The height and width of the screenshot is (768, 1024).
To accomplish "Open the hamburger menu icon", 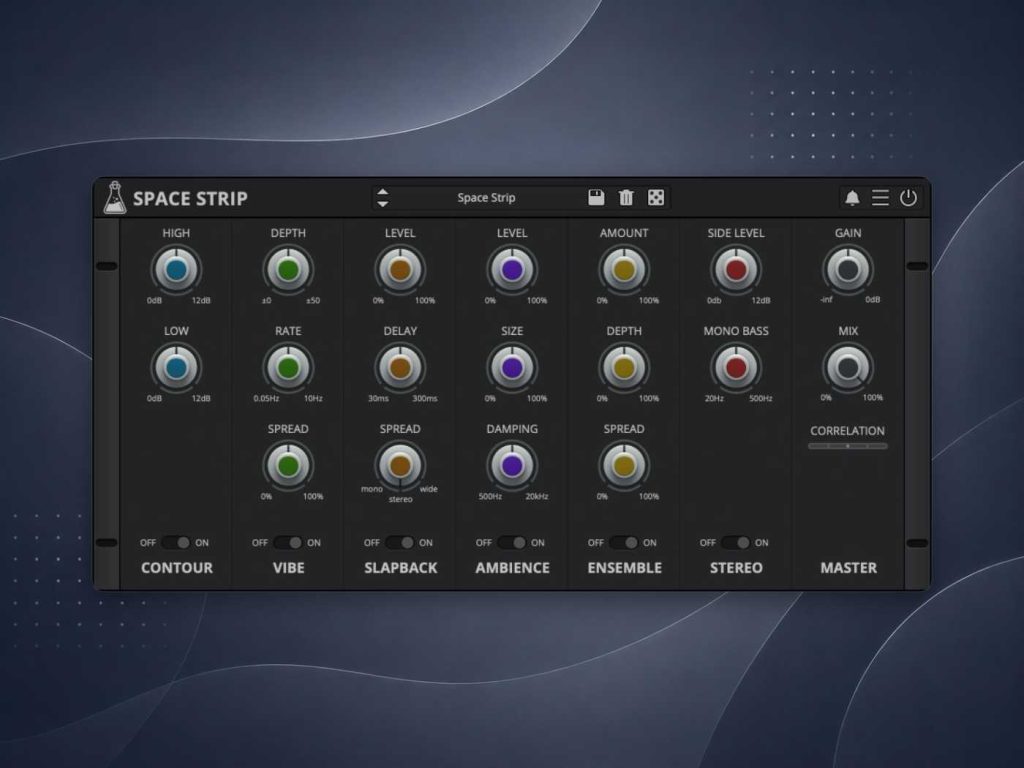I will 880,198.
